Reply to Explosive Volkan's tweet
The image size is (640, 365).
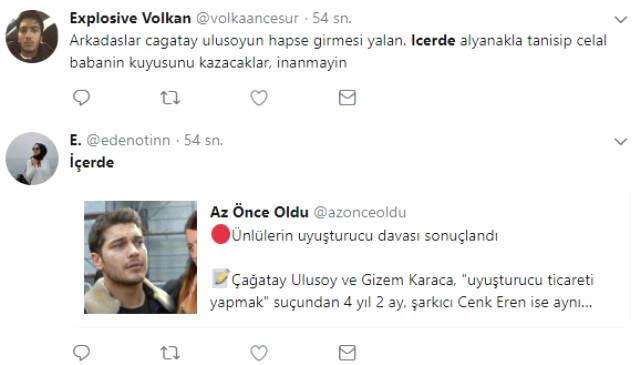81,97
